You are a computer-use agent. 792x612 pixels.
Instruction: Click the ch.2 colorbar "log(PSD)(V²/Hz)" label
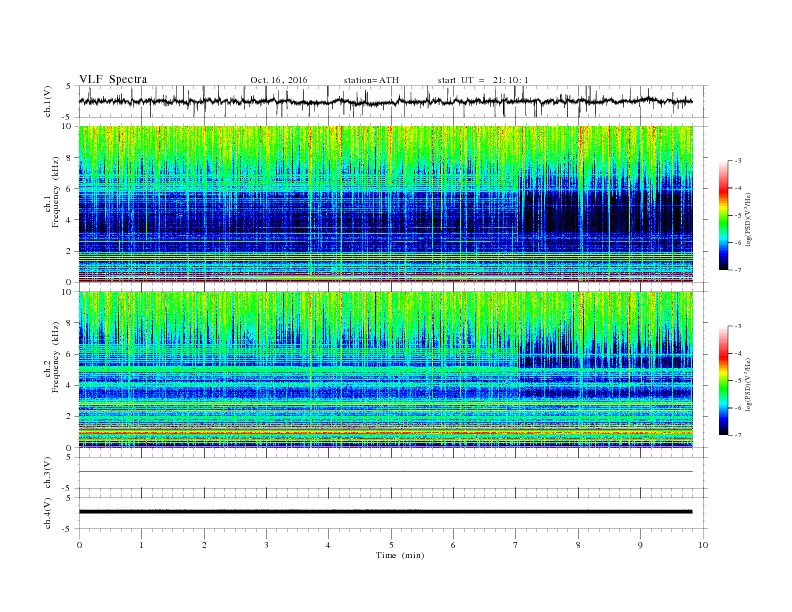tap(748, 384)
